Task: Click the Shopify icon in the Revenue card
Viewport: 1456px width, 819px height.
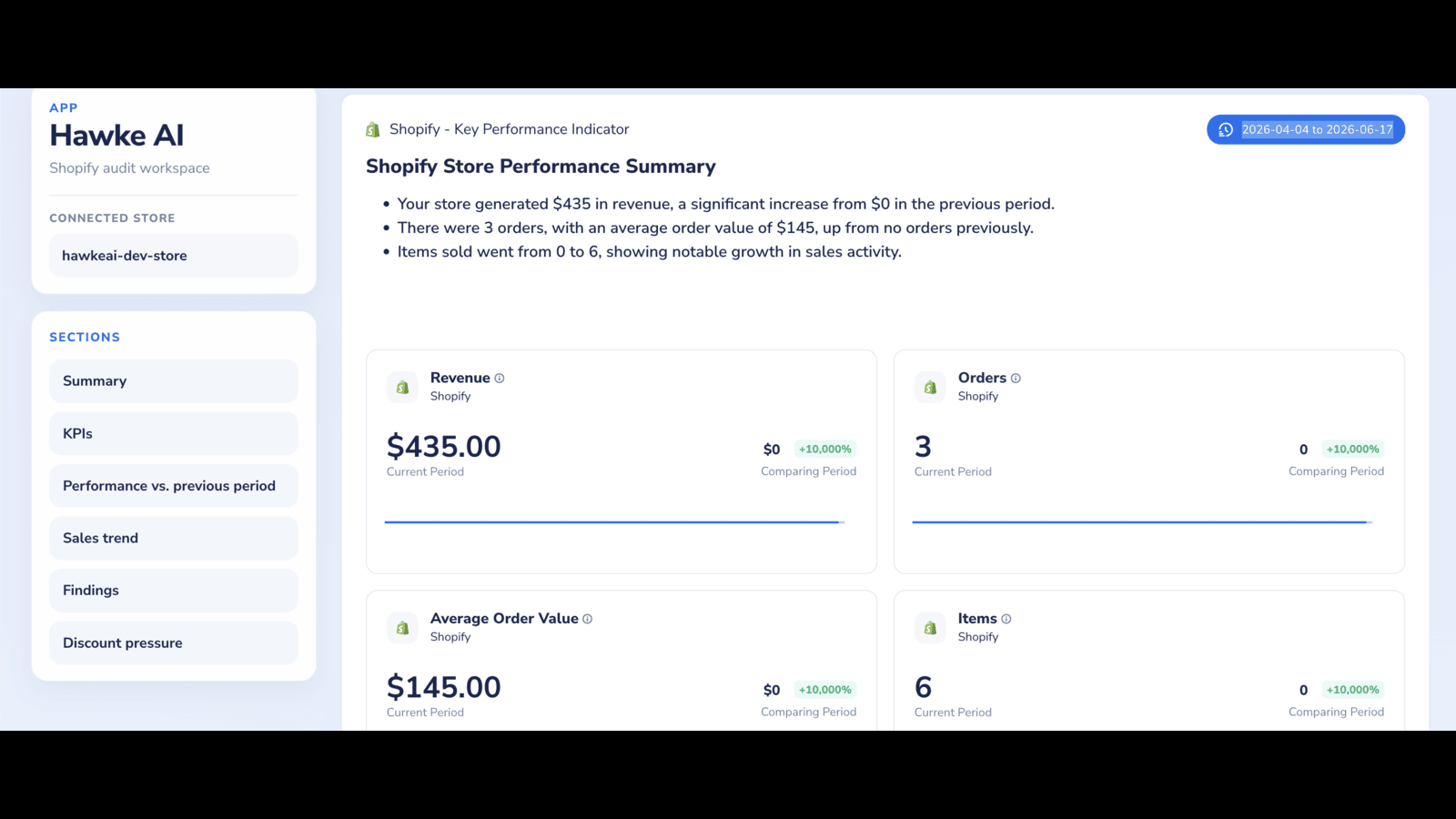Action: (x=402, y=387)
